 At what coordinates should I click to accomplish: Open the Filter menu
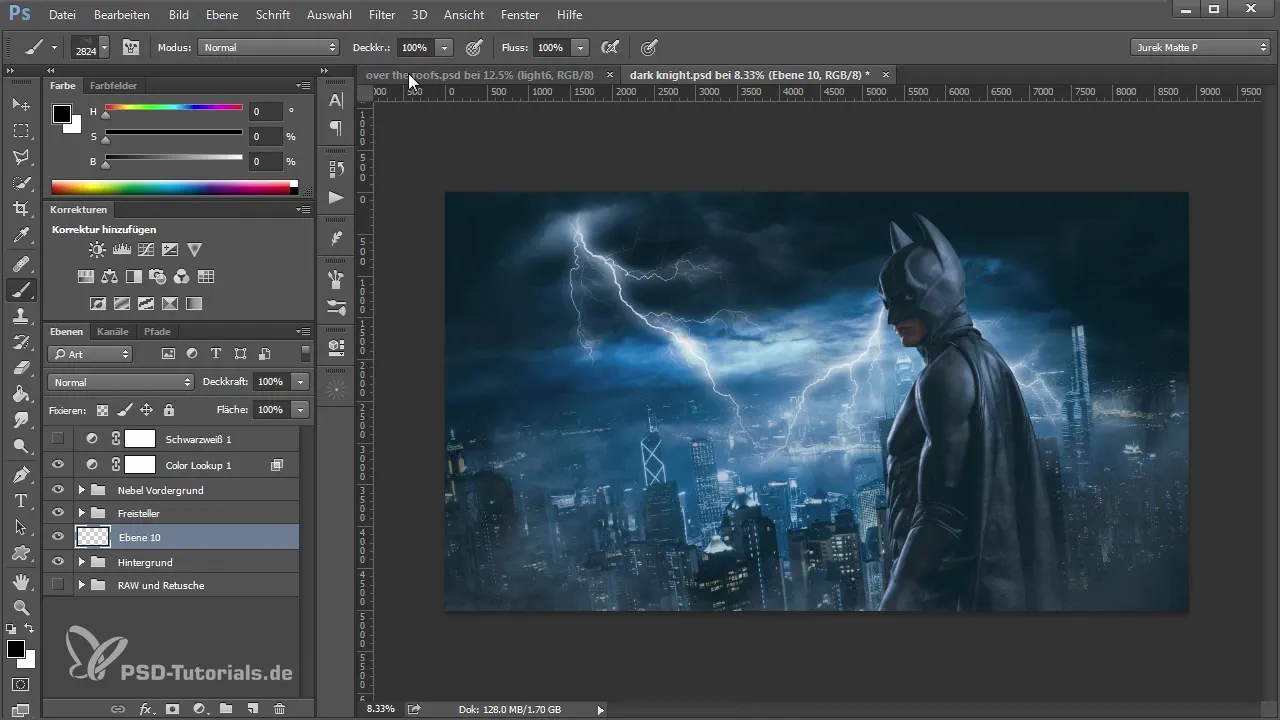tap(381, 15)
